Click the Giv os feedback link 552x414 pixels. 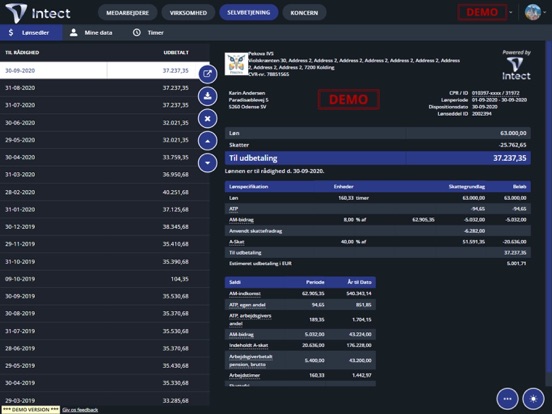(x=80, y=410)
